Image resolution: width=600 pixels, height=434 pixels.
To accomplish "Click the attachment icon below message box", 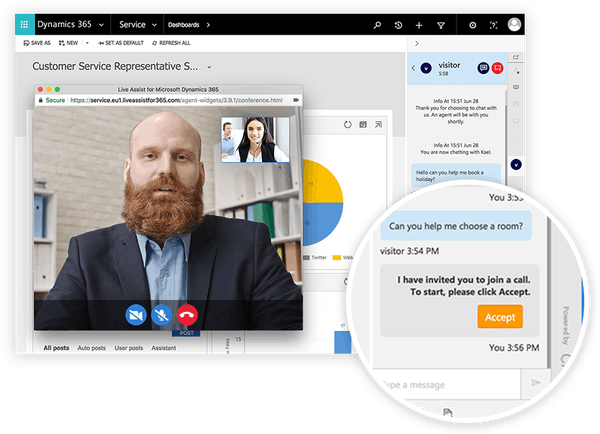I will 447,413.
